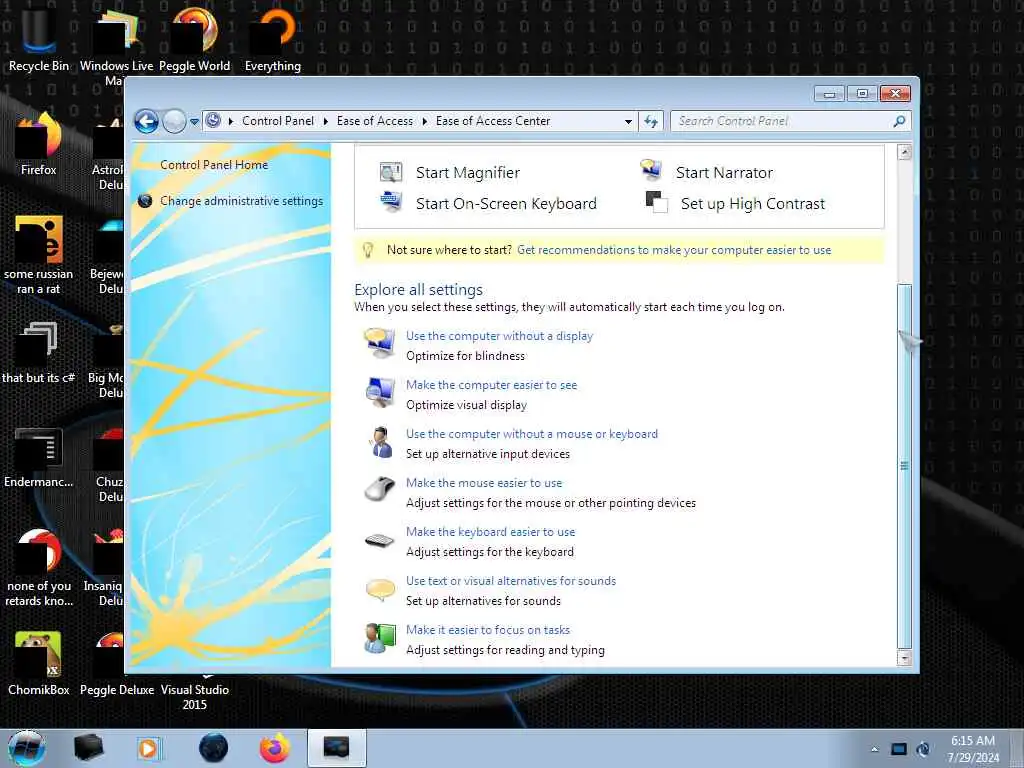Click the Control Panel breadcrumb
The height and width of the screenshot is (768, 1024).
(x=278, y=121)
